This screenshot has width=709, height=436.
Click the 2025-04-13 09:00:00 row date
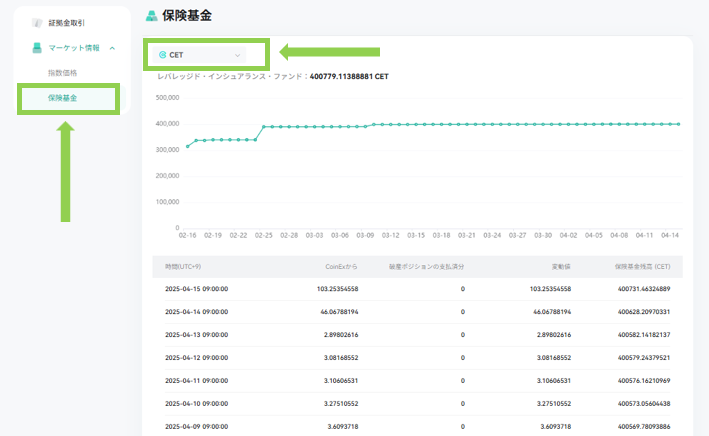[x=196, y=335]
